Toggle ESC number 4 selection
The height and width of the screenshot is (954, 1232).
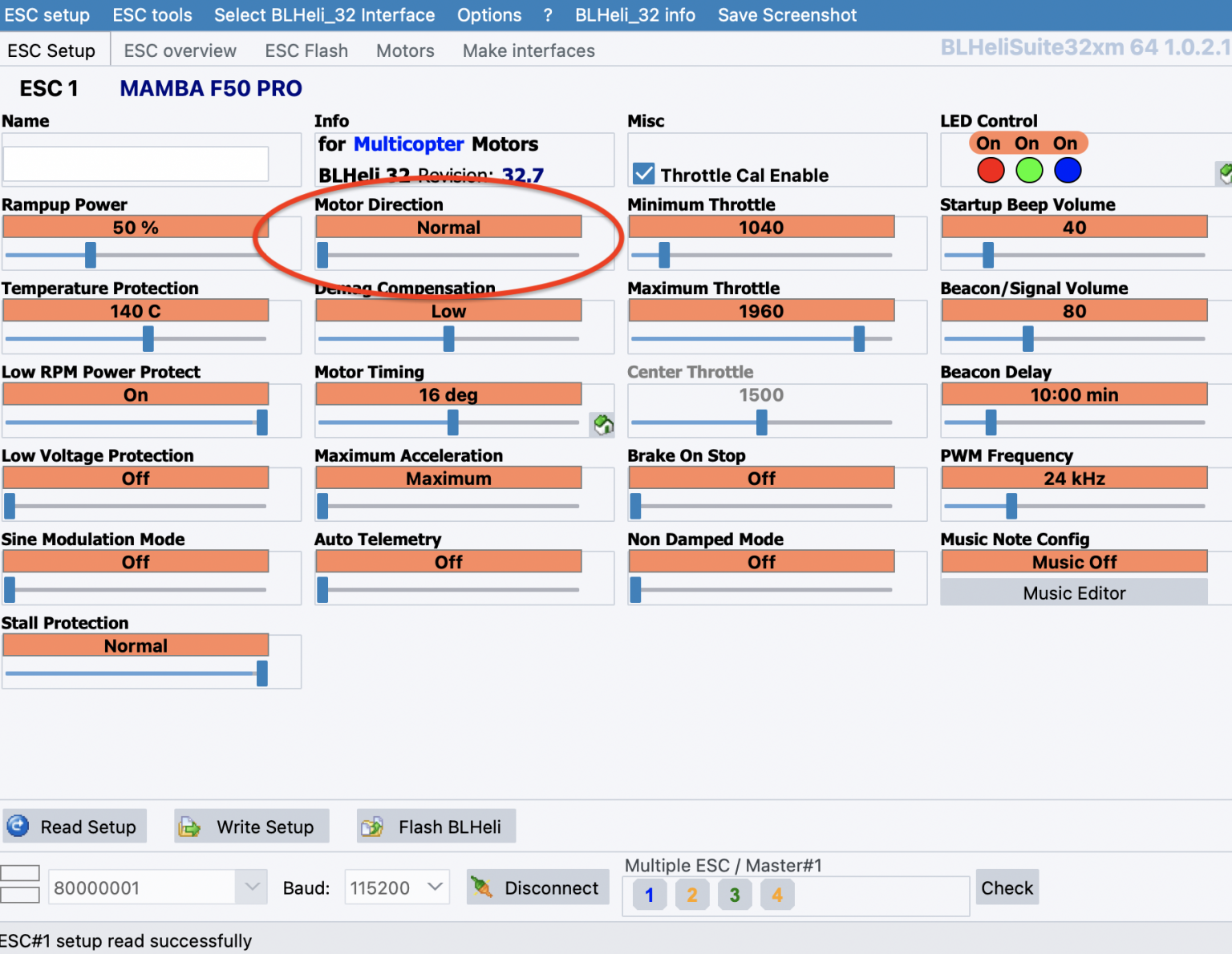[776, 895]
